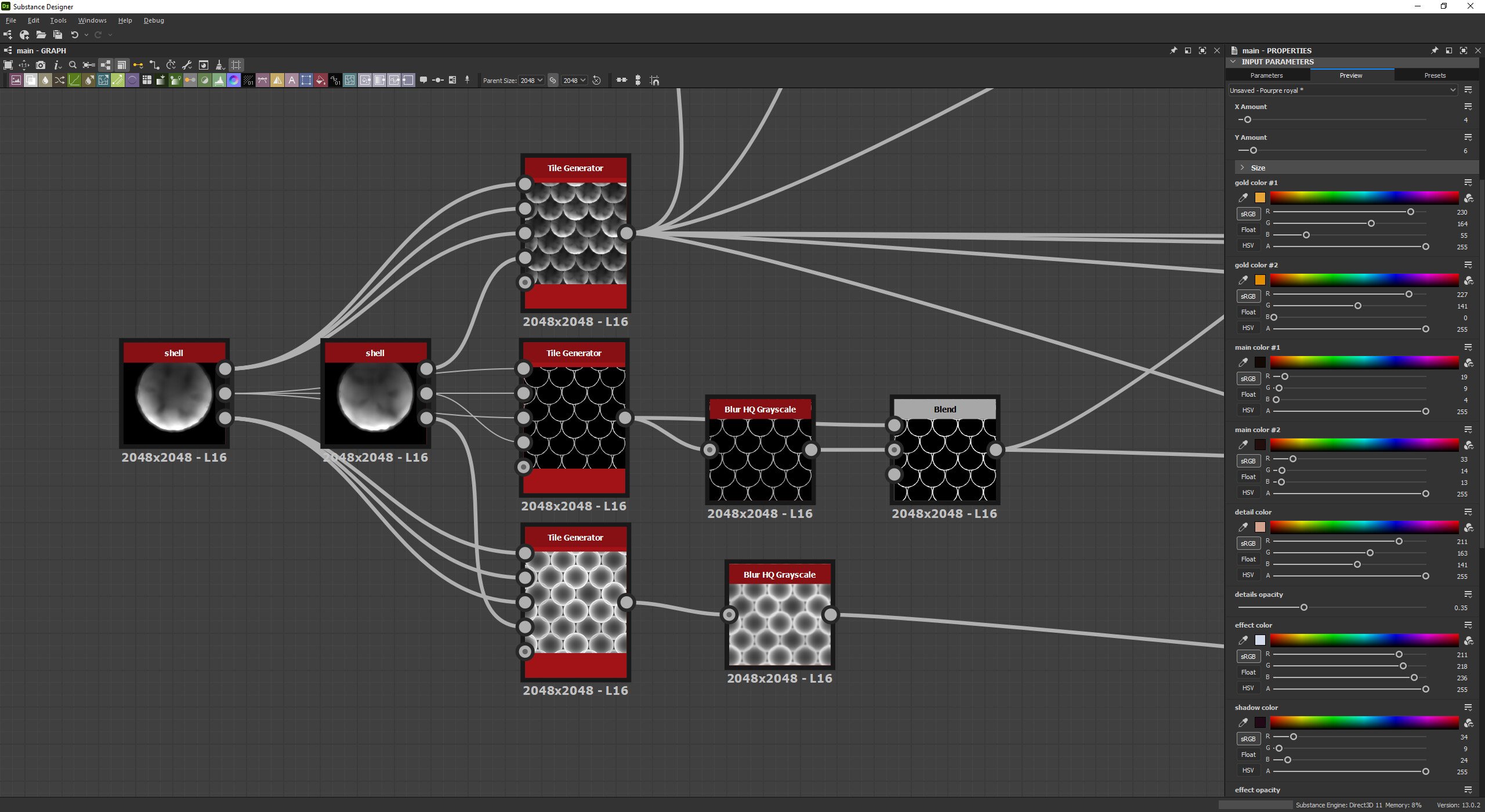Viewport: 1485px width, 812px height.
Task: Open the Parent Size width dropdown
Action: click(x=531, y=80)
